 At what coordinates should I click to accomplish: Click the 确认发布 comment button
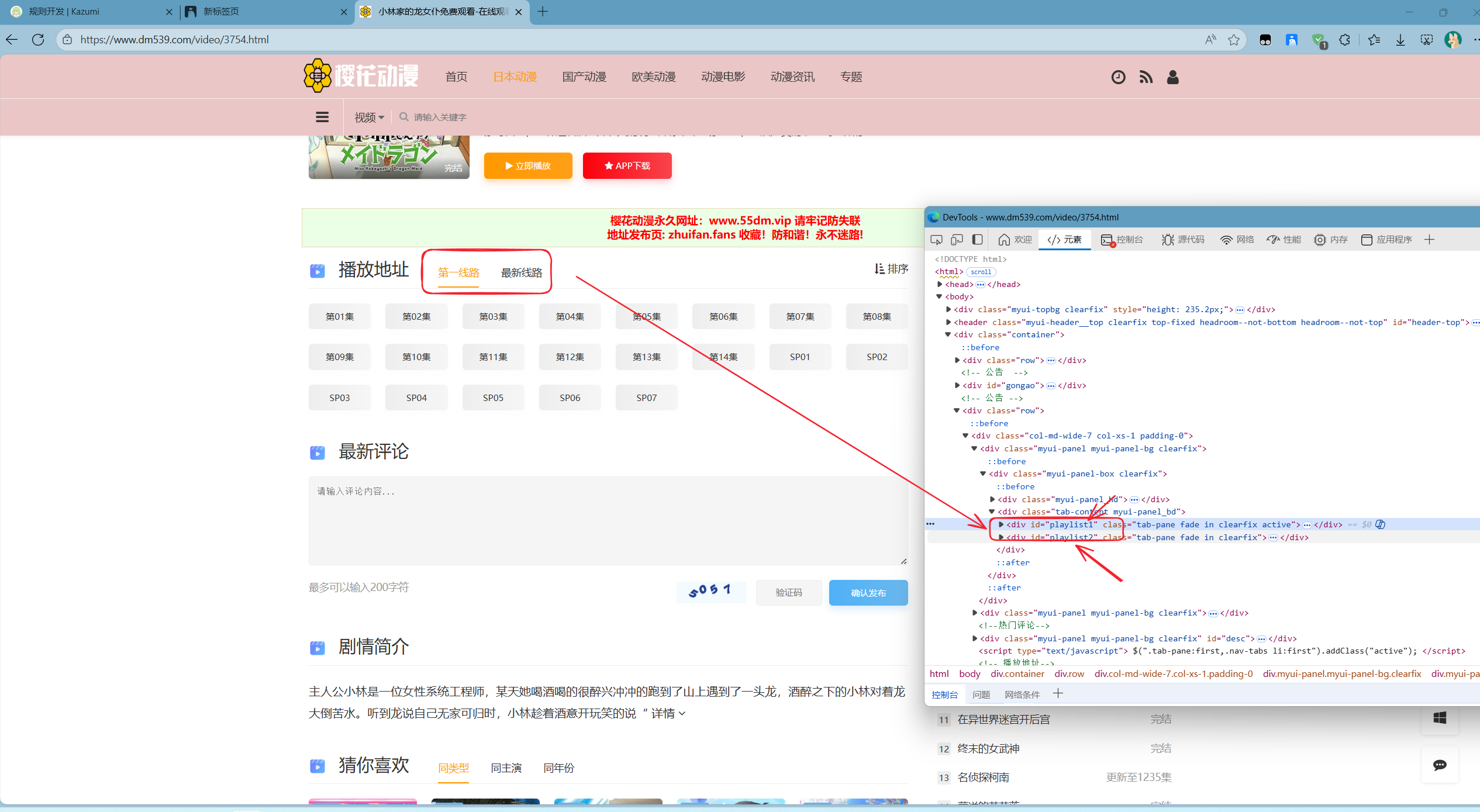[868, 593]
